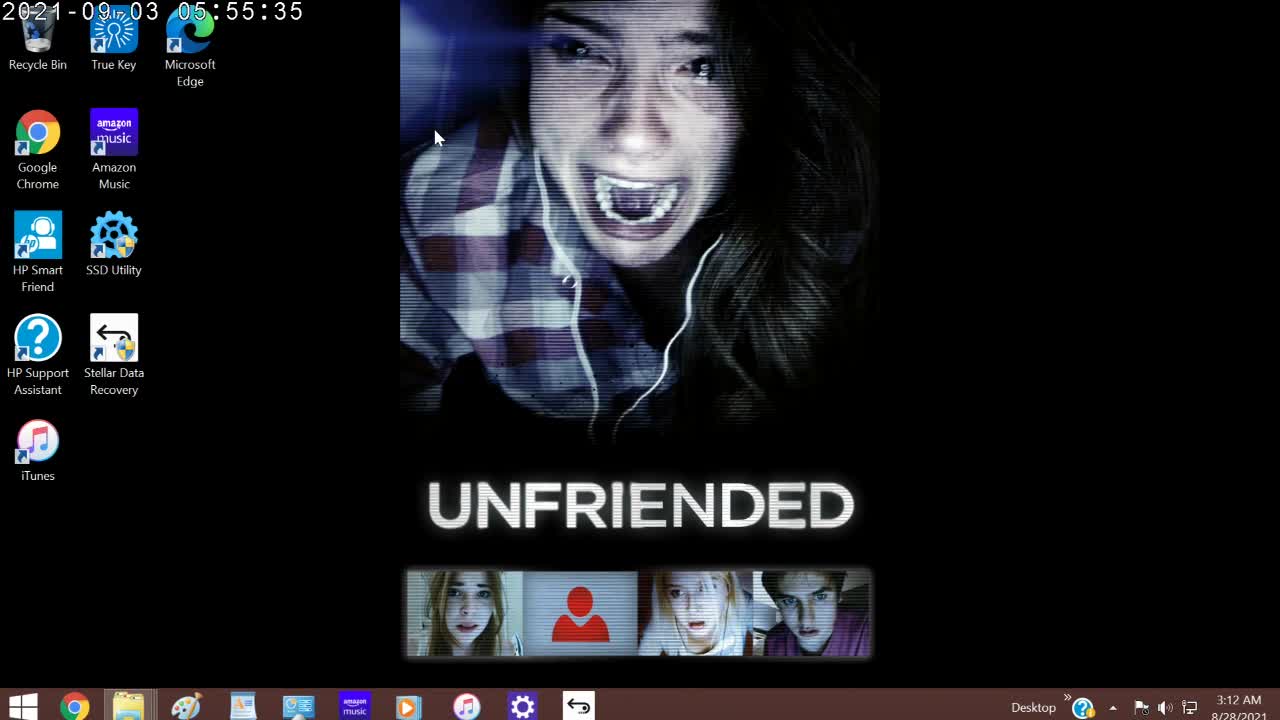Select the True Key desktop shortcut

click(x=114, y=40)
